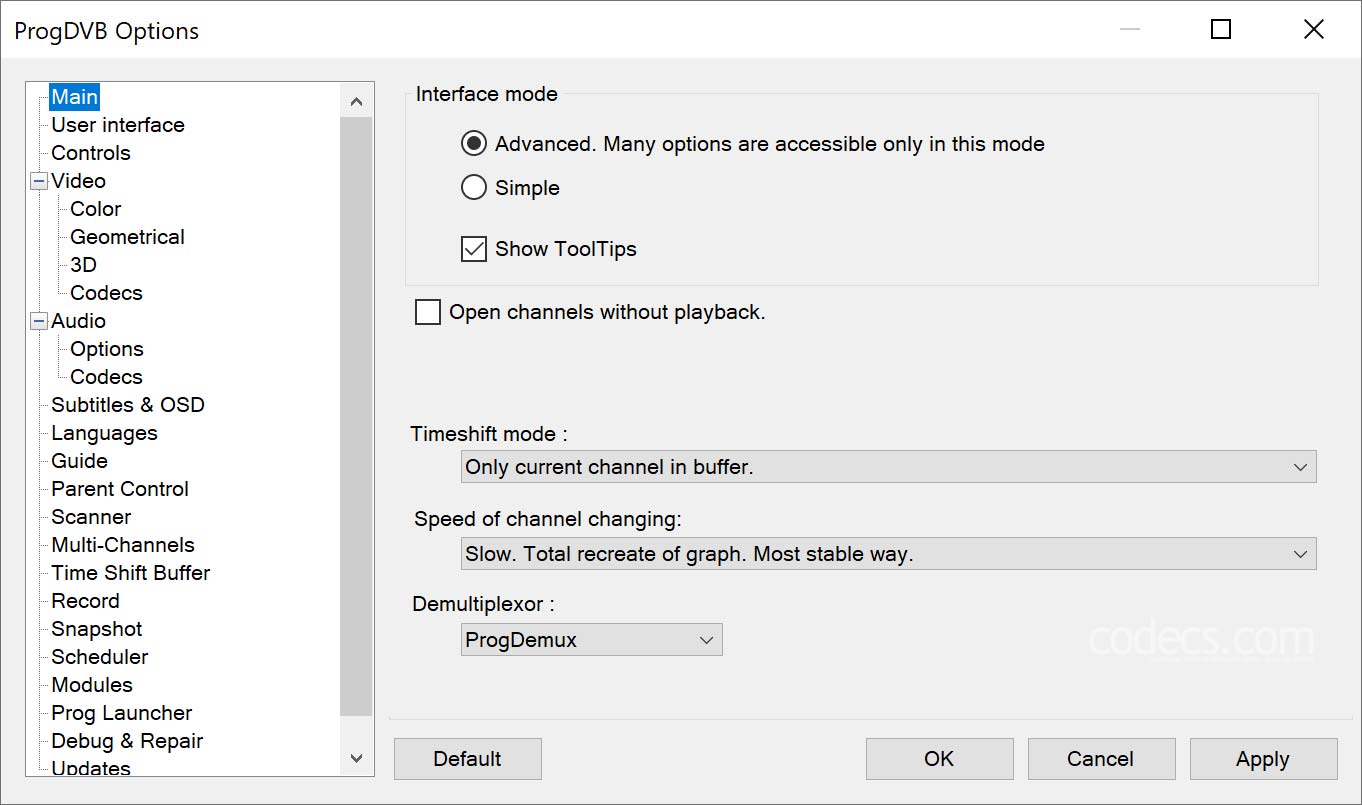
Task: Open Time Shift Buffer settings
Action: [131, 573]
